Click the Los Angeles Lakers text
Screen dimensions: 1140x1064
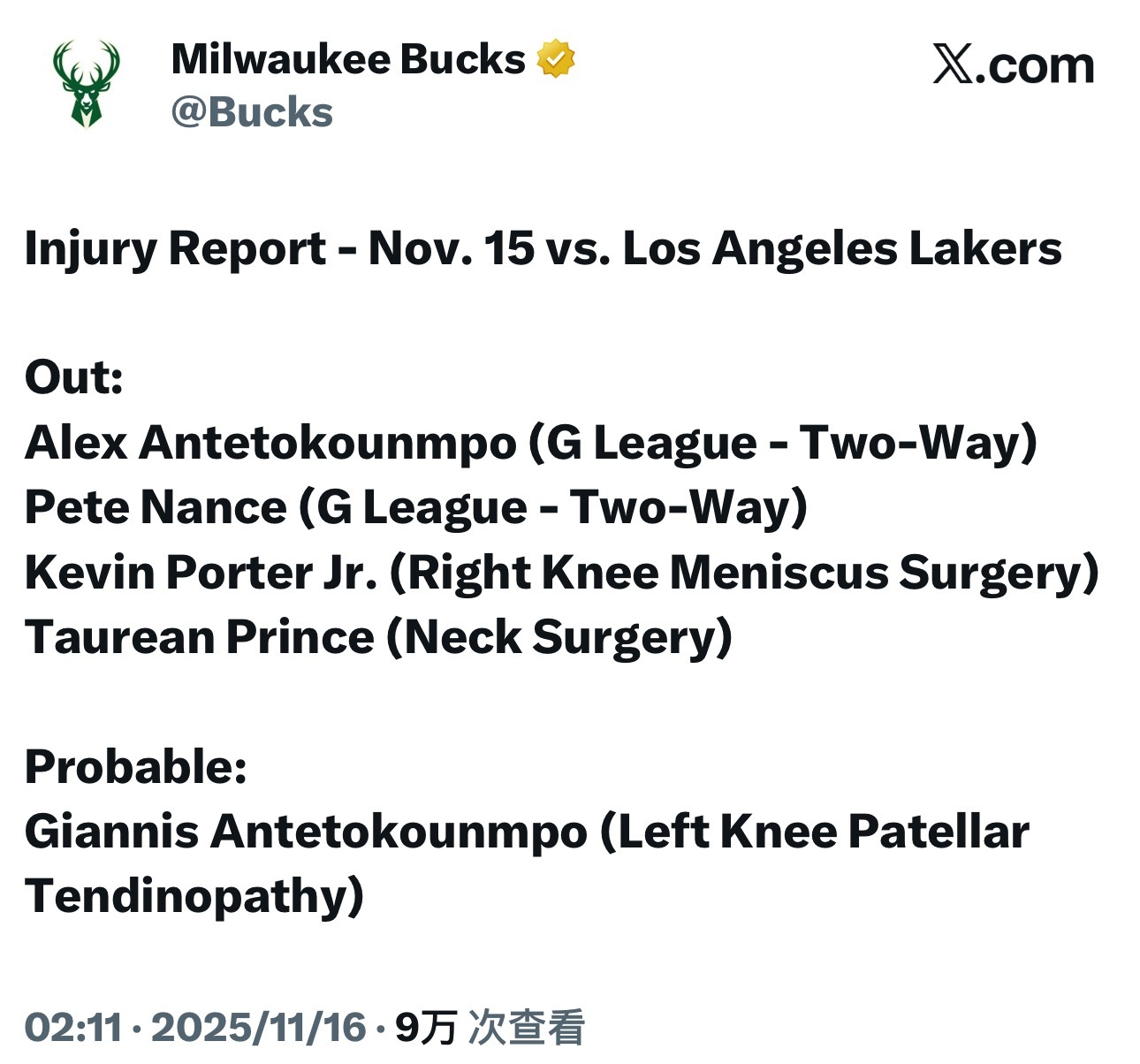coord(842,248)
